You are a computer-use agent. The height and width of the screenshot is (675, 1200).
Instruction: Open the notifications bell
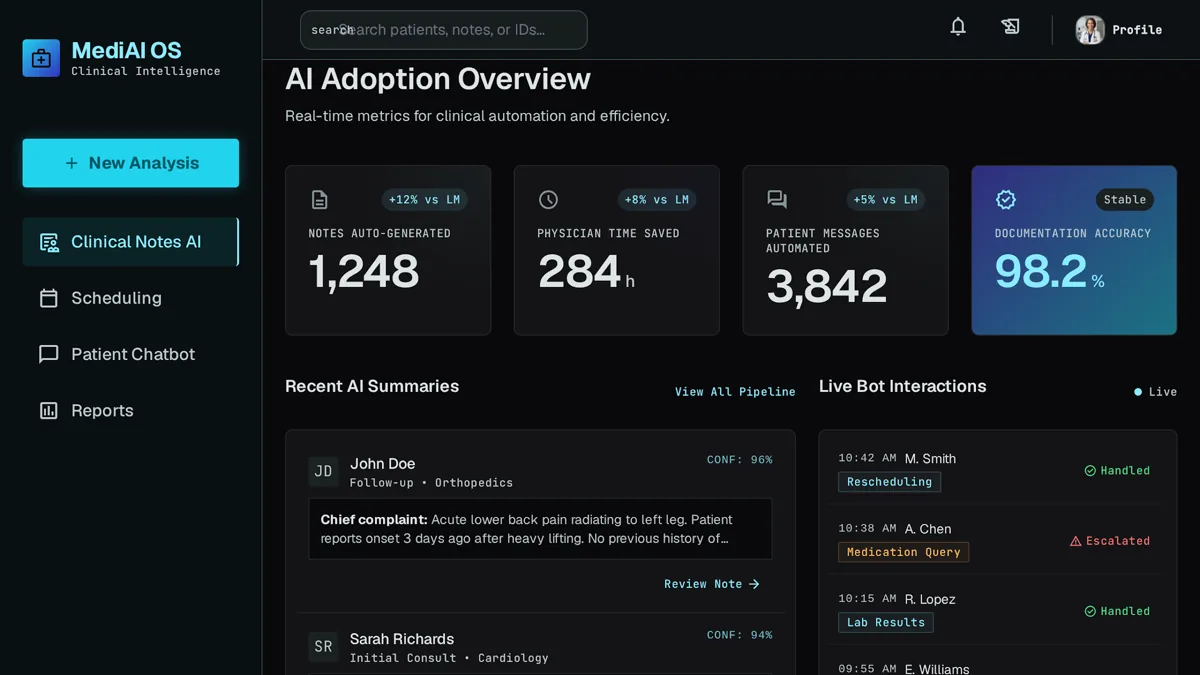[x=958, y=27]
